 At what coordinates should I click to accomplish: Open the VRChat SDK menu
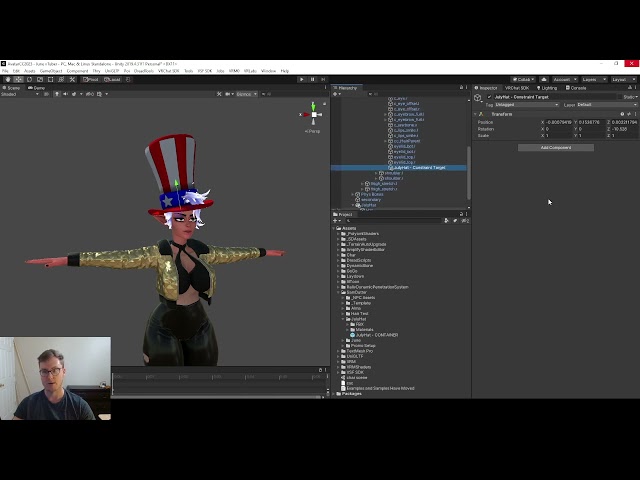pyautogui.click(x=169, y=71)
